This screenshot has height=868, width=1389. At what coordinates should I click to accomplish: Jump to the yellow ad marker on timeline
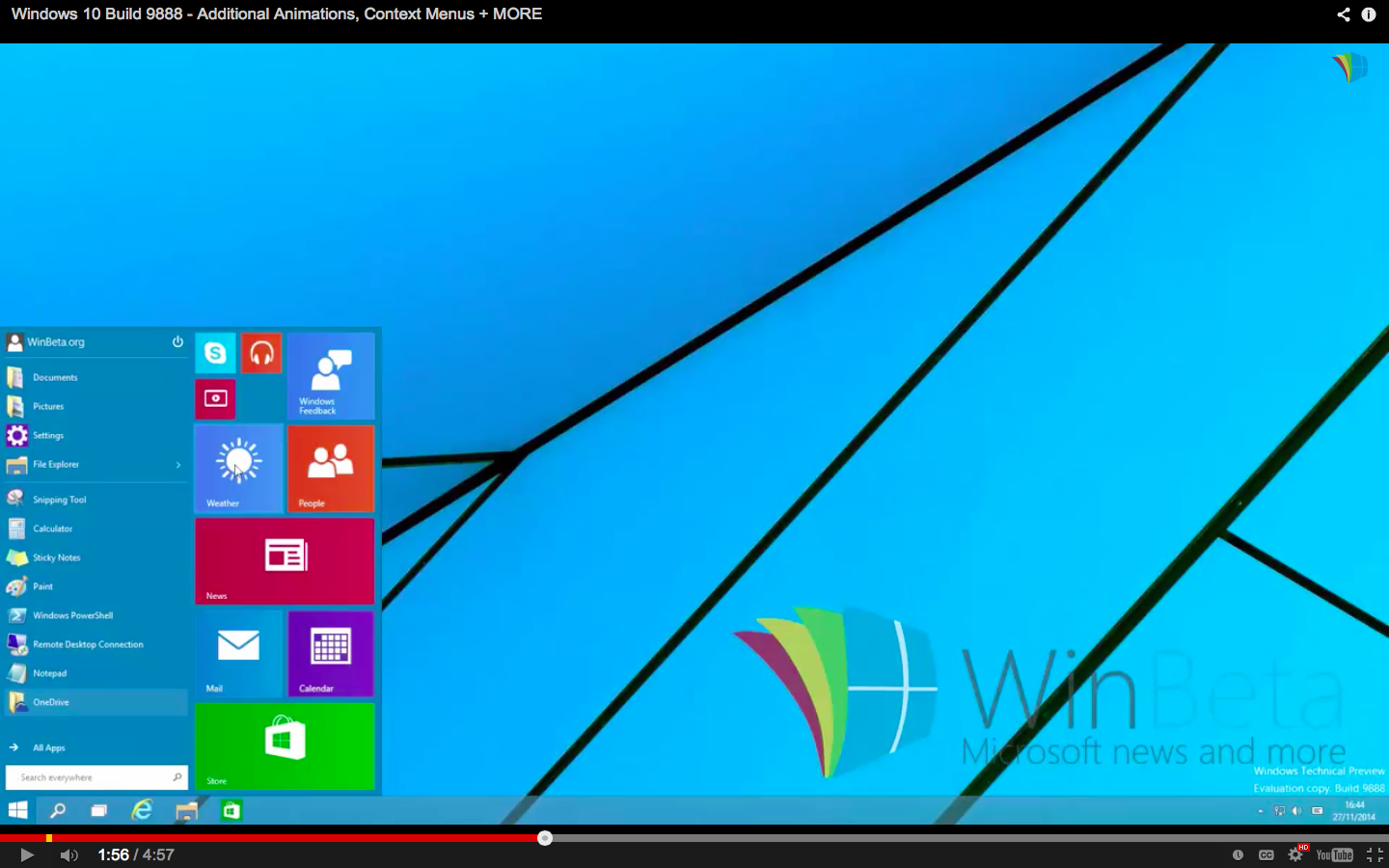[49, 838]
